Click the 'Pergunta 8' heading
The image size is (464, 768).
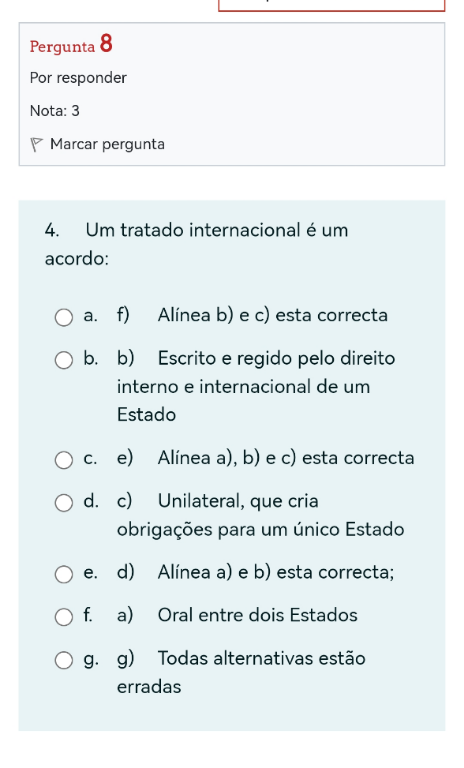click(71, 44)
